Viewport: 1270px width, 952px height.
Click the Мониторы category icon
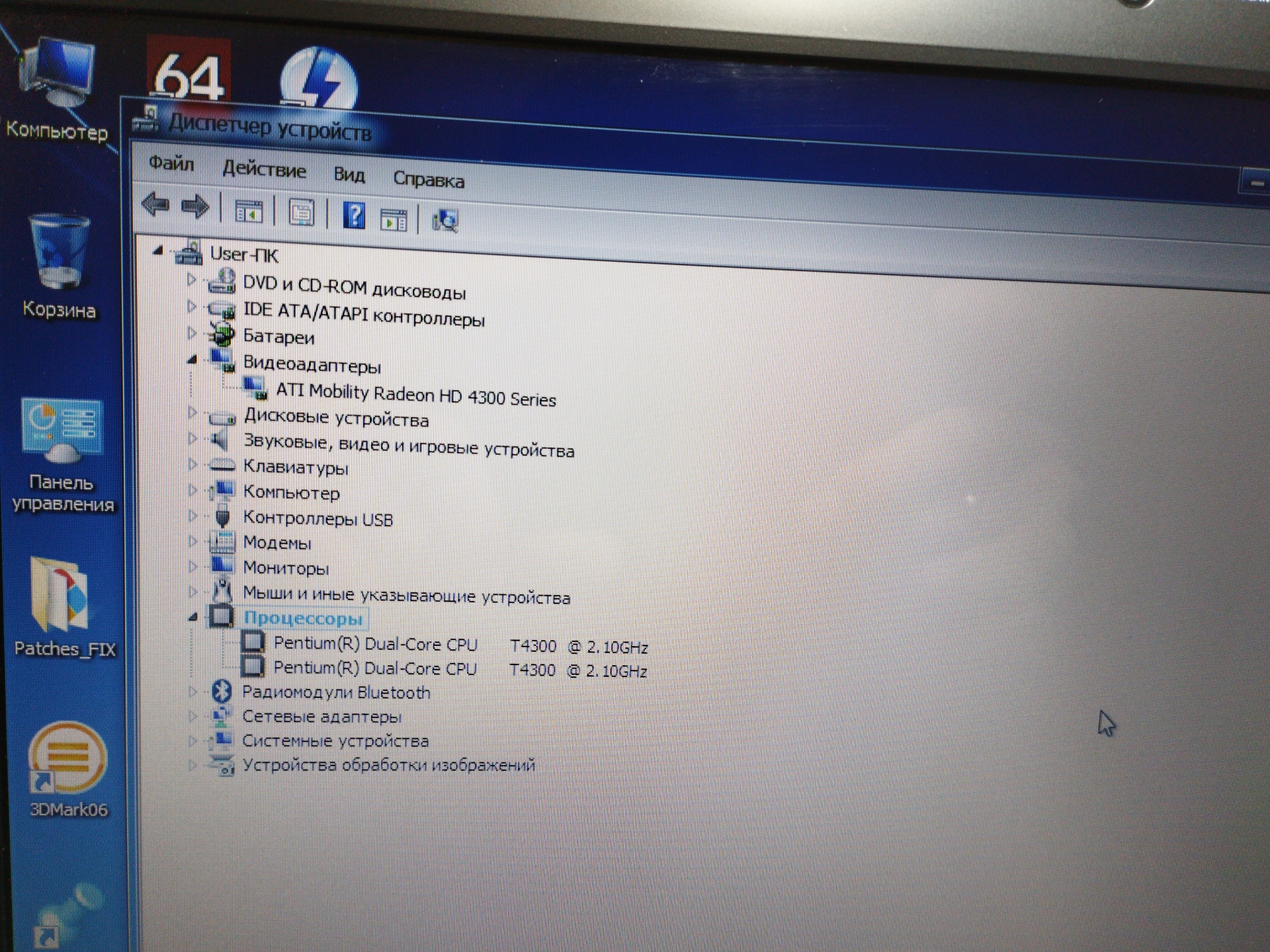(222, 567)
